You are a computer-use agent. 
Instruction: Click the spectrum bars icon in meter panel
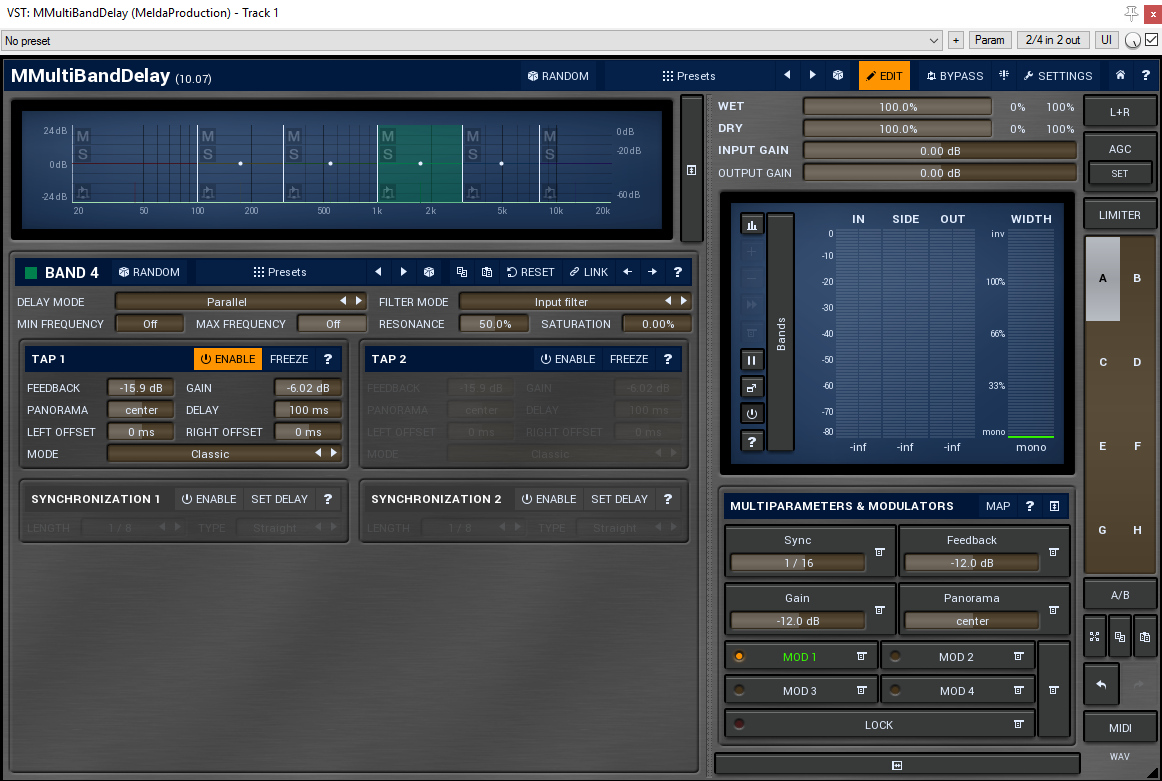coord(751,225)
